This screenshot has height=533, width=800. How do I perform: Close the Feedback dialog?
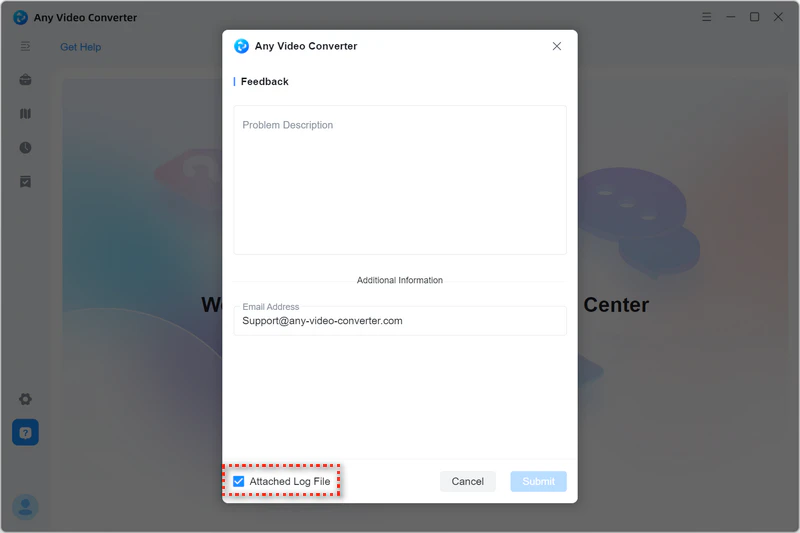[x=557, y=46]
